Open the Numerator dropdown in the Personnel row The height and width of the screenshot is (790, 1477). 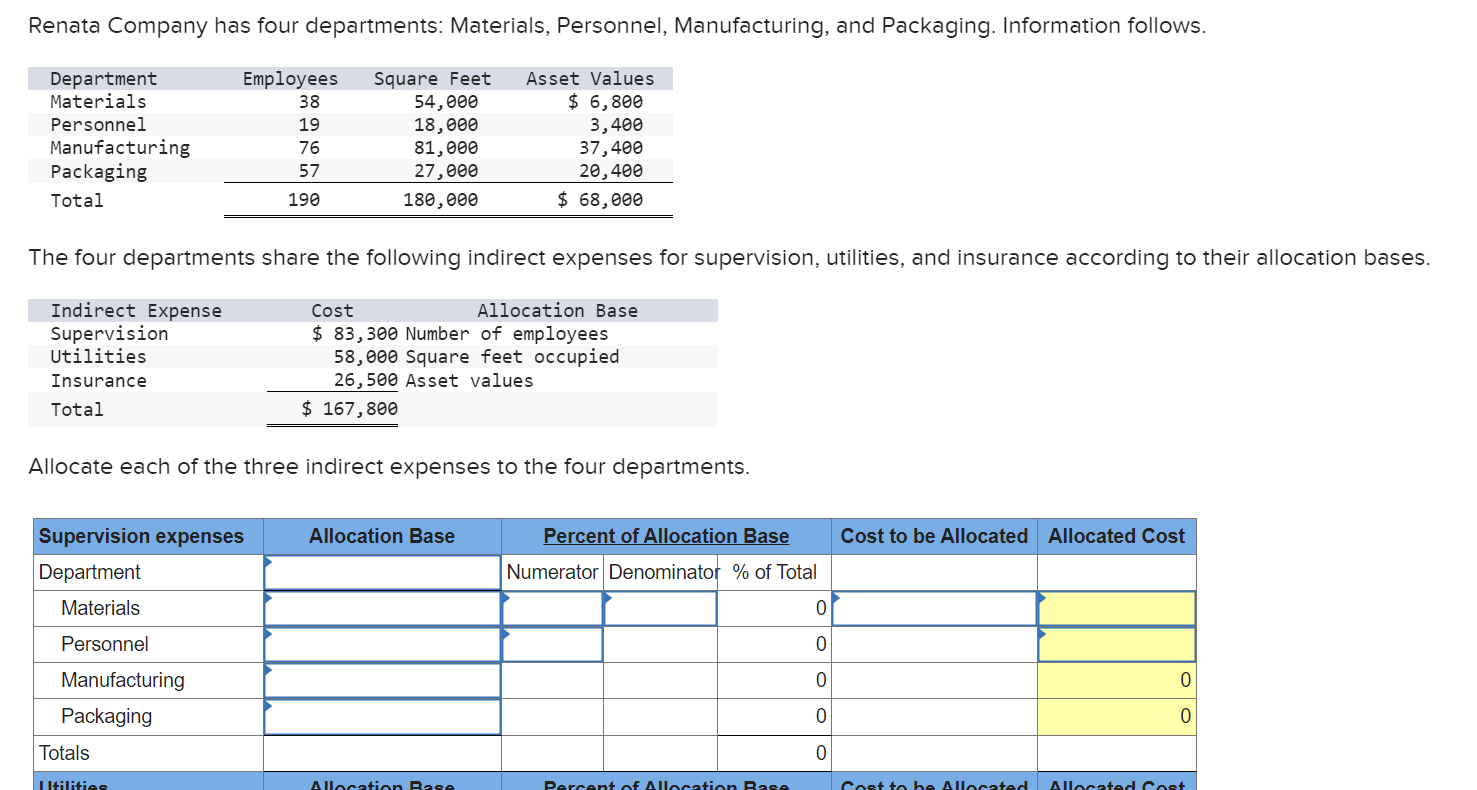point(551,644)
